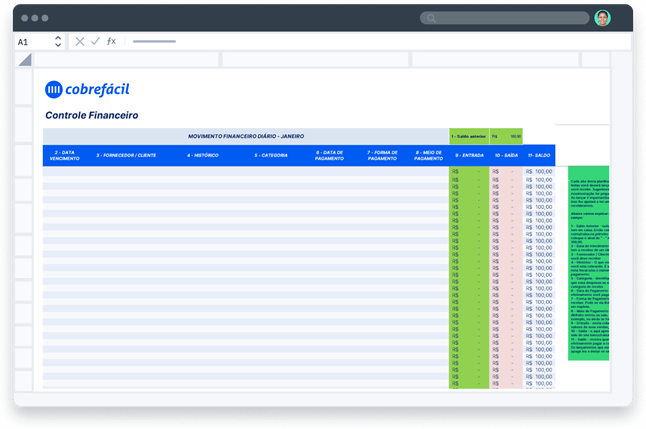
Task: Click the select-all triangle corner
Action: pyautogui.click(x=25, y=60)
